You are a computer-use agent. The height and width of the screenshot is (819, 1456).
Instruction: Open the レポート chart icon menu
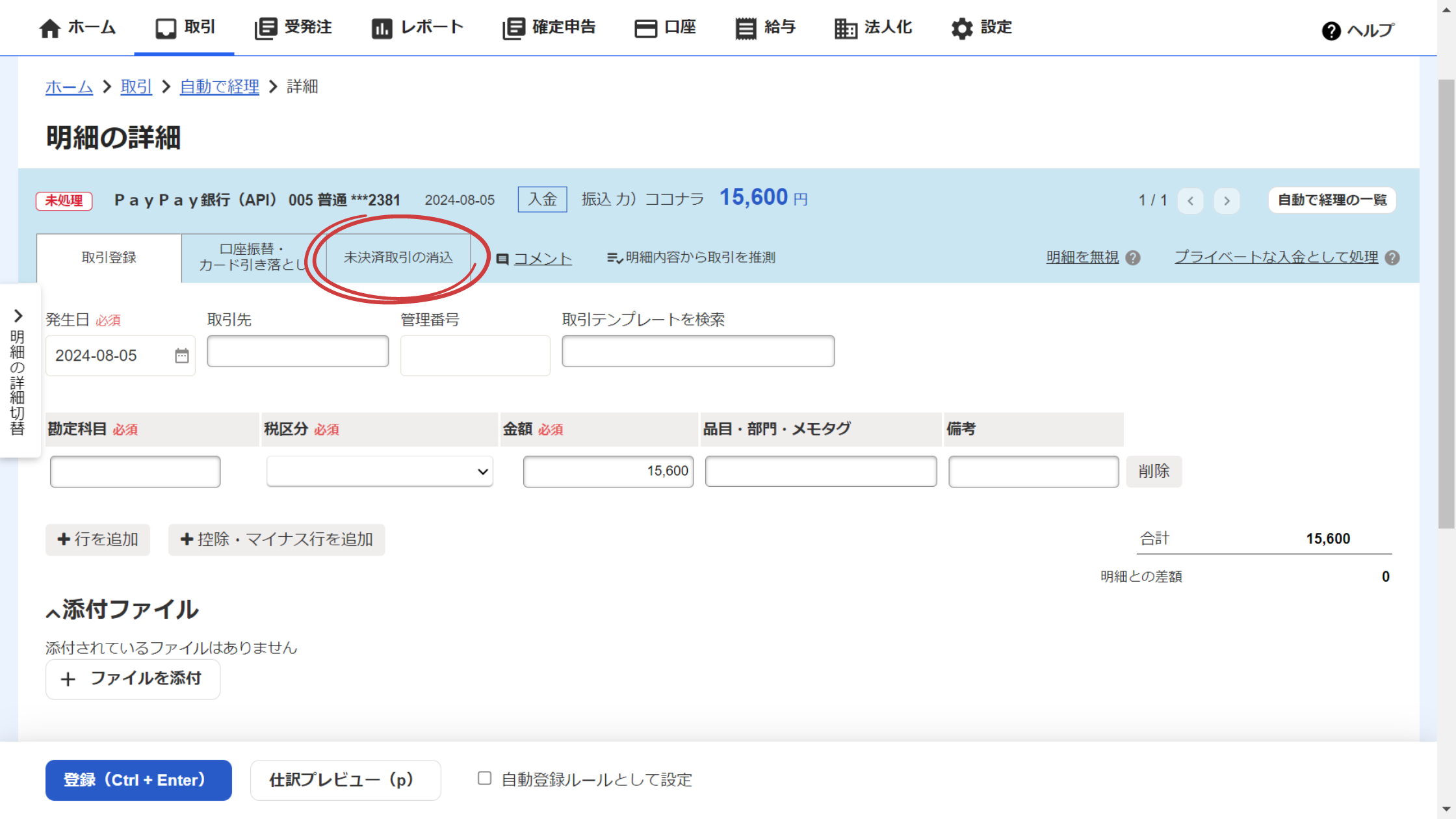point(382,29)
